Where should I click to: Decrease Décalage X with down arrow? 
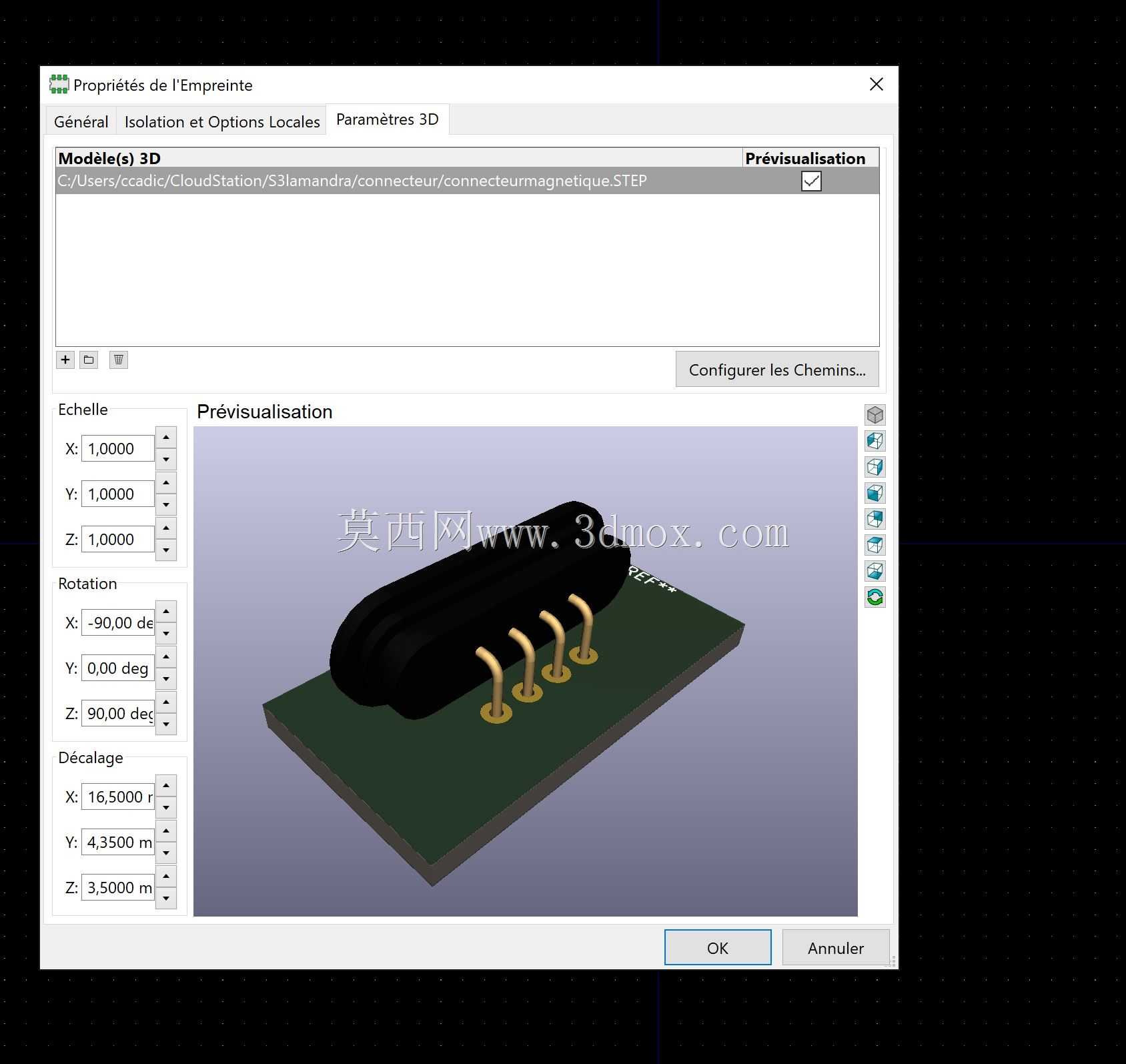click(x=166, y=807)
